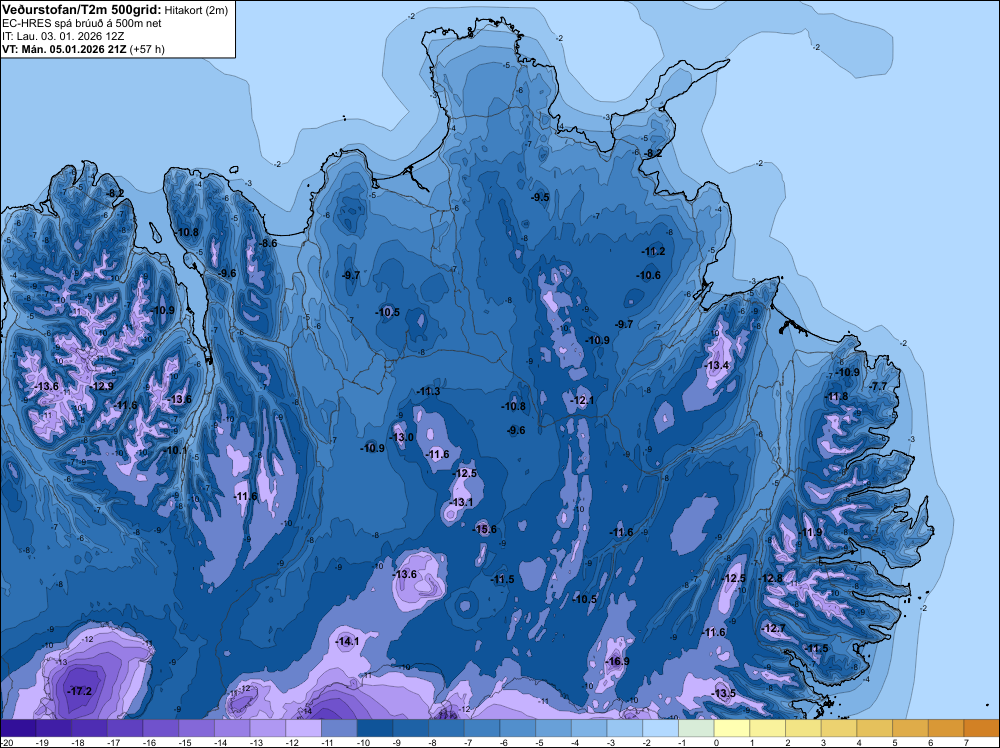
Task: Click the -11.9 temperature label
Action: 810,532
